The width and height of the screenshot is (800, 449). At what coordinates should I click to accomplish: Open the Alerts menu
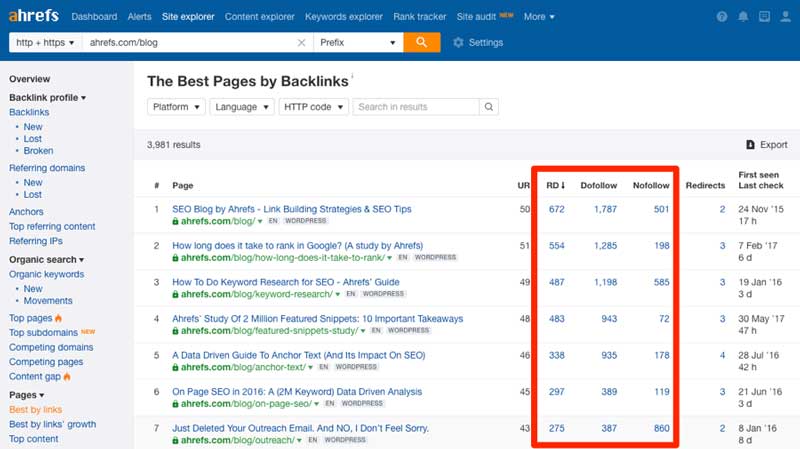pyautogui.click(x=139, y=17)
